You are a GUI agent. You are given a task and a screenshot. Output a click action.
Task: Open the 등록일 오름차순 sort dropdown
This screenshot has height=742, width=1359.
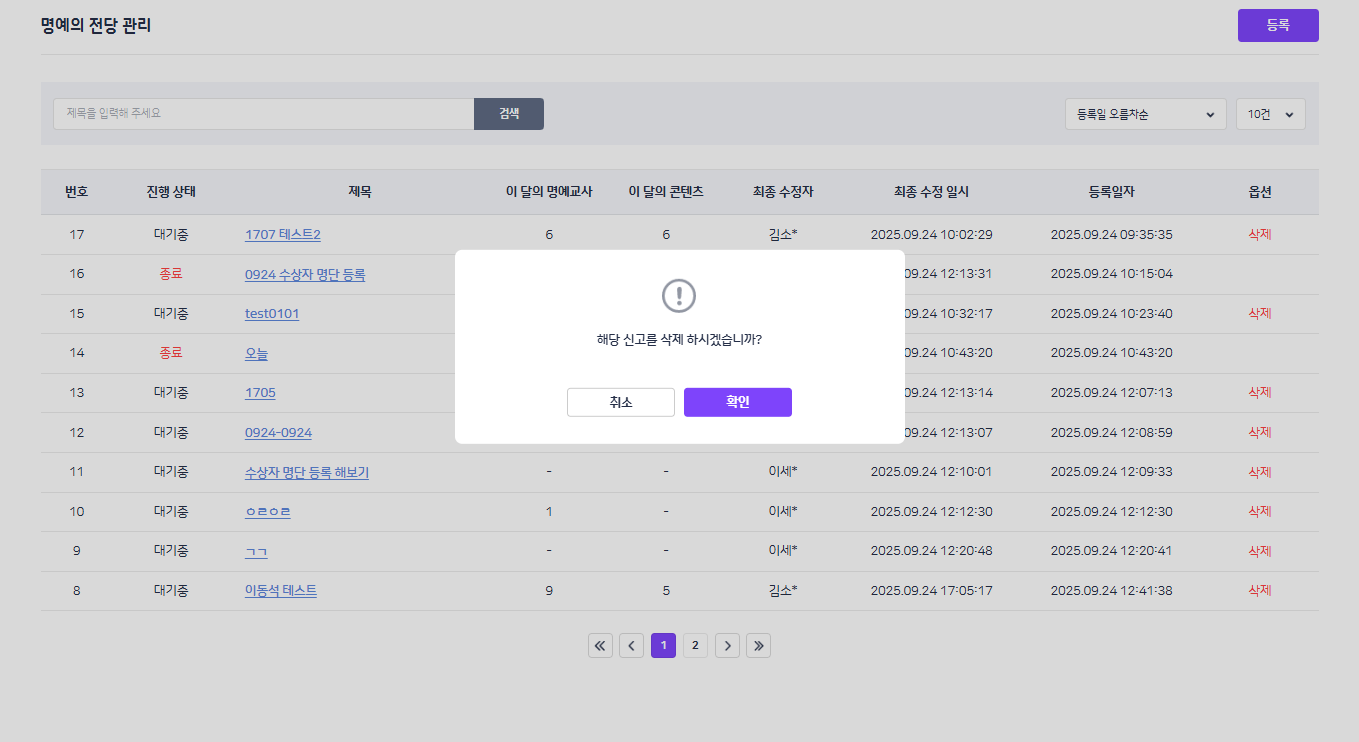point(1145,114)
